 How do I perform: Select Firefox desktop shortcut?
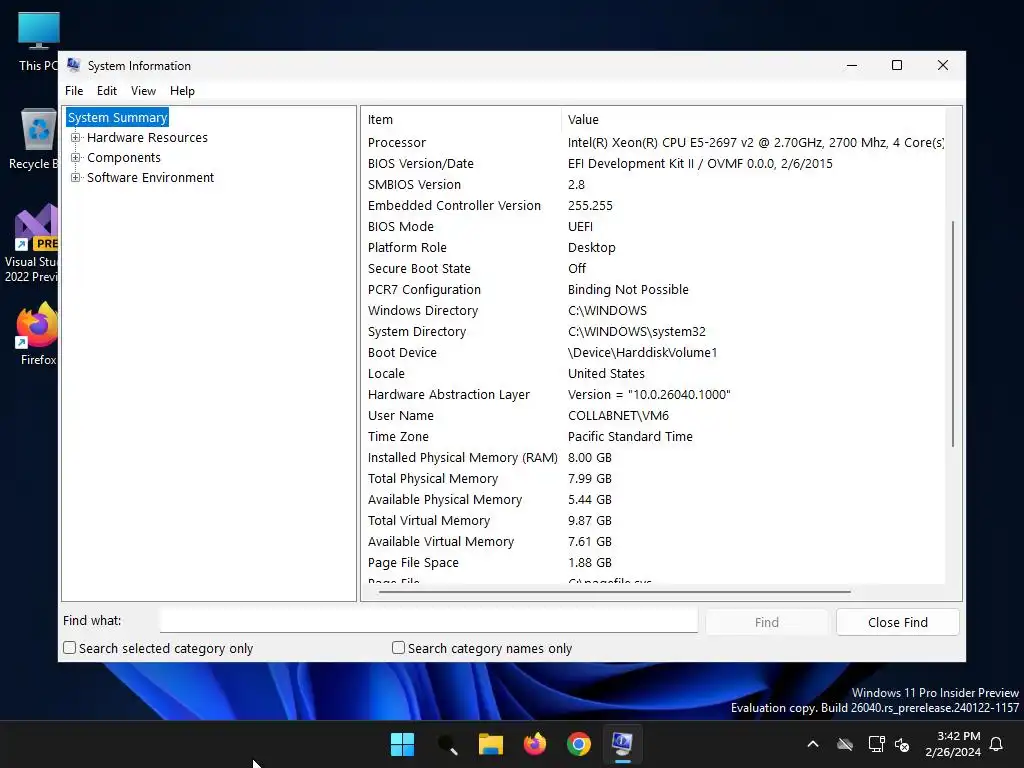coord(37,333)
